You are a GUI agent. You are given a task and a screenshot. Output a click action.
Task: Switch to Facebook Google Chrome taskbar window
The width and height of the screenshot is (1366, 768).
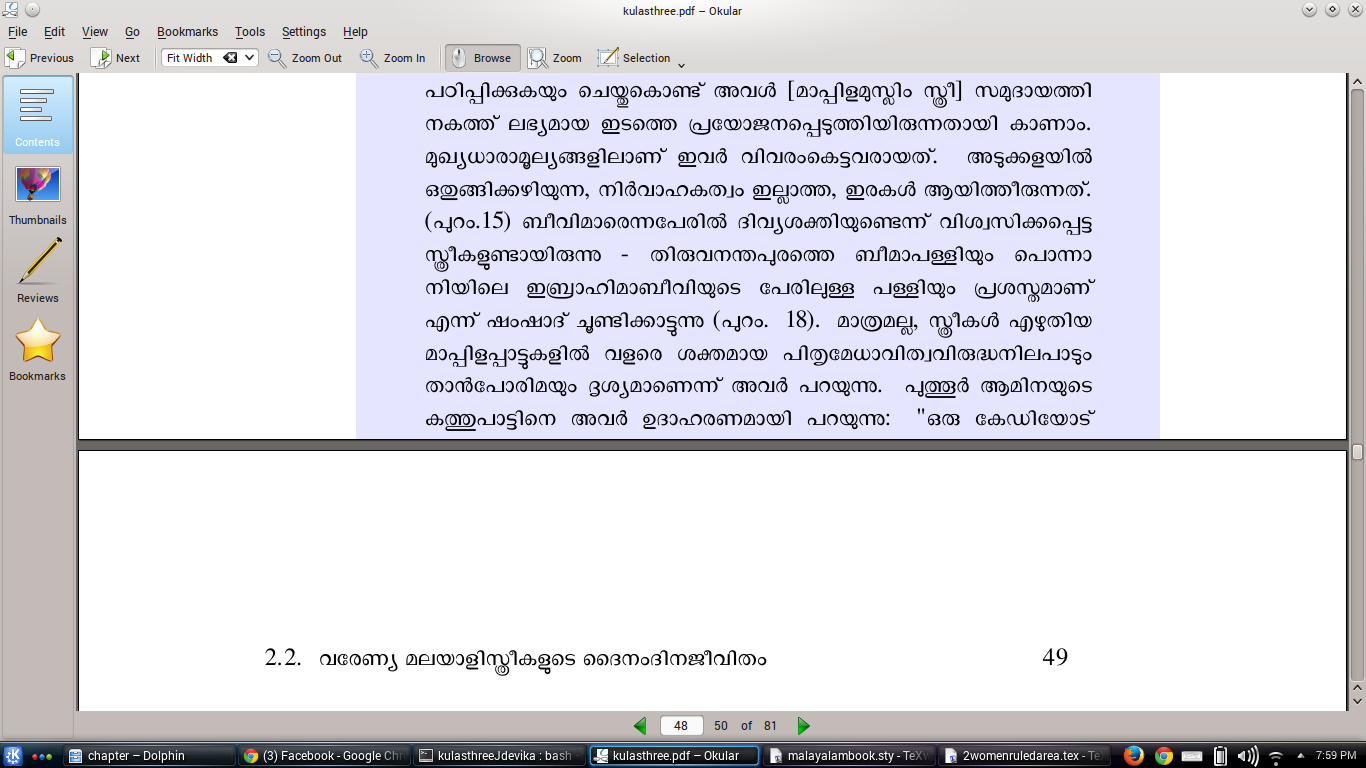tap(324, 756)
